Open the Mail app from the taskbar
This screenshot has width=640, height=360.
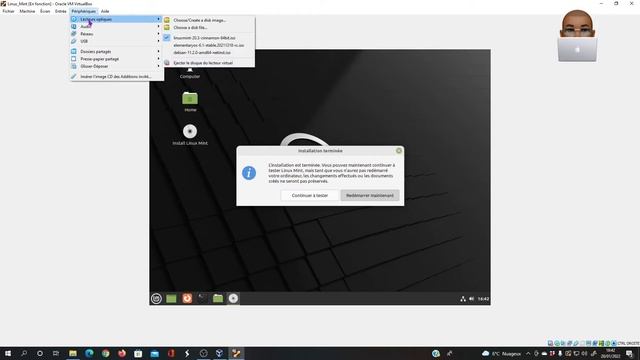tap(154, 353)
